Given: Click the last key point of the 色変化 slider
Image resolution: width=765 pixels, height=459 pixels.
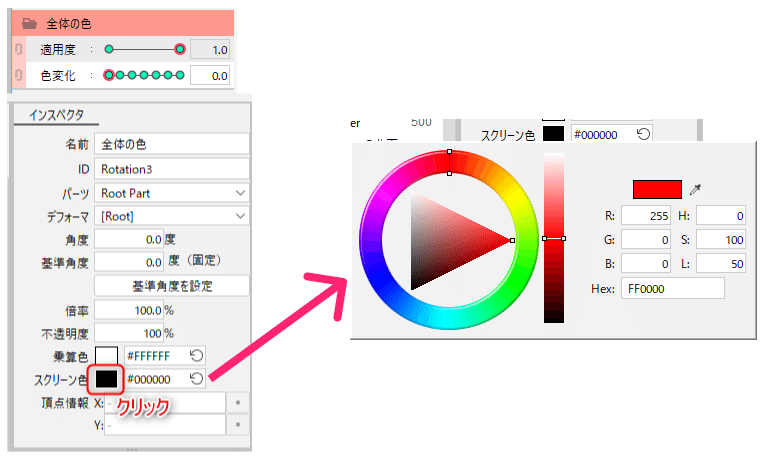Looking at the screenshot, I should click(180, 75).
